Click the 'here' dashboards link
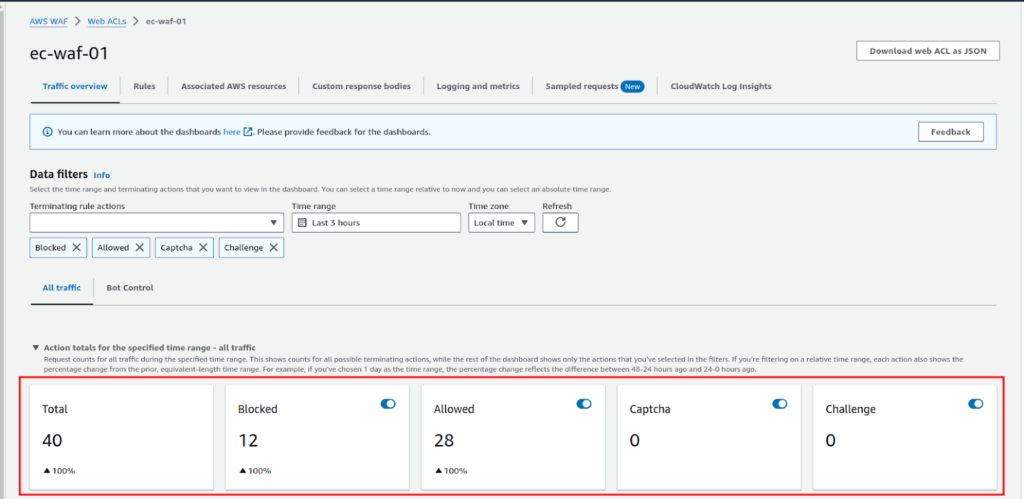The height and width of the screenshot is (499, 1024). pyautogui.click(x=232, y=132)
